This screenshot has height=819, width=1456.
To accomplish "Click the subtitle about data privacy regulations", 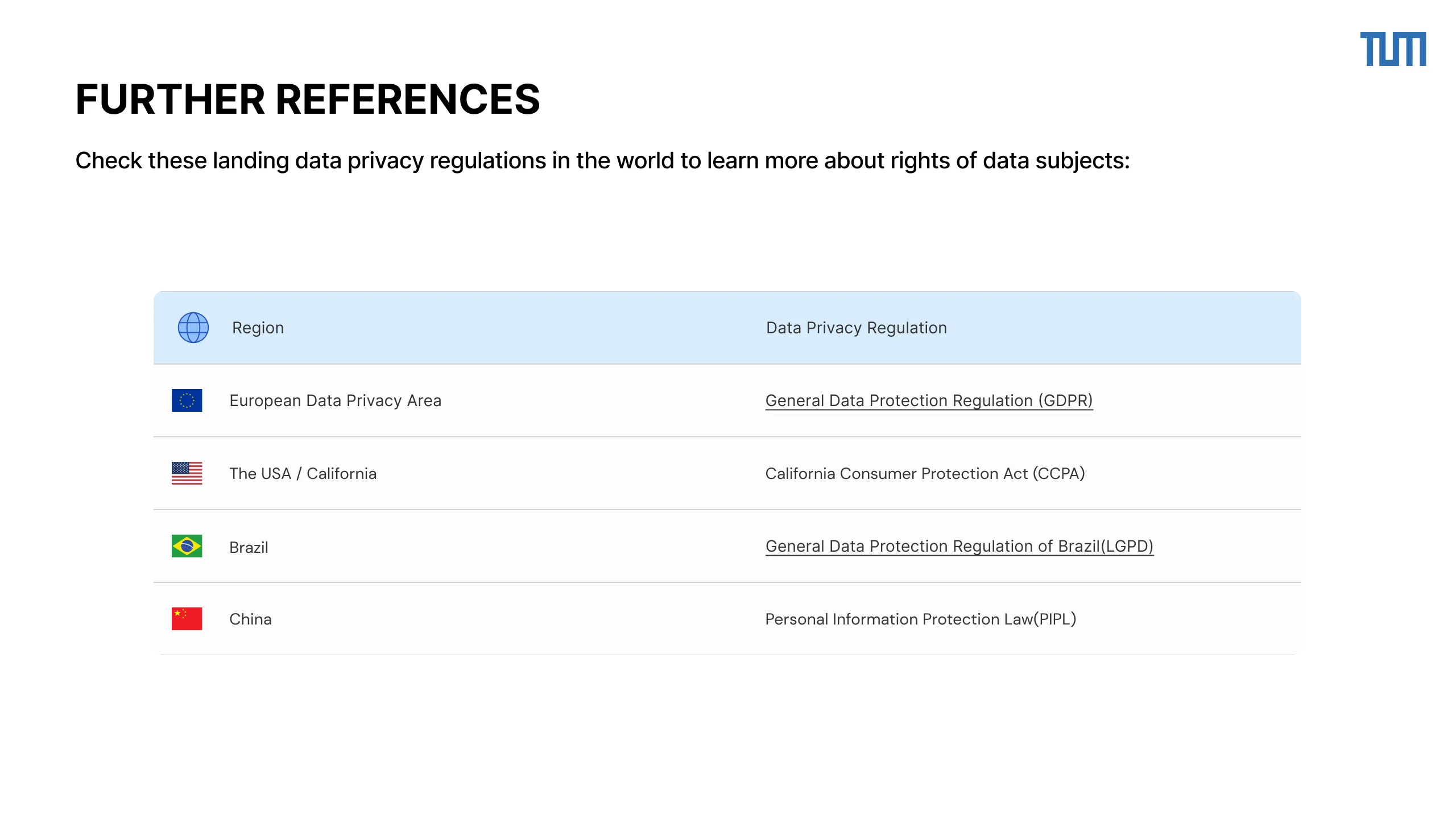I will [602, 161].
